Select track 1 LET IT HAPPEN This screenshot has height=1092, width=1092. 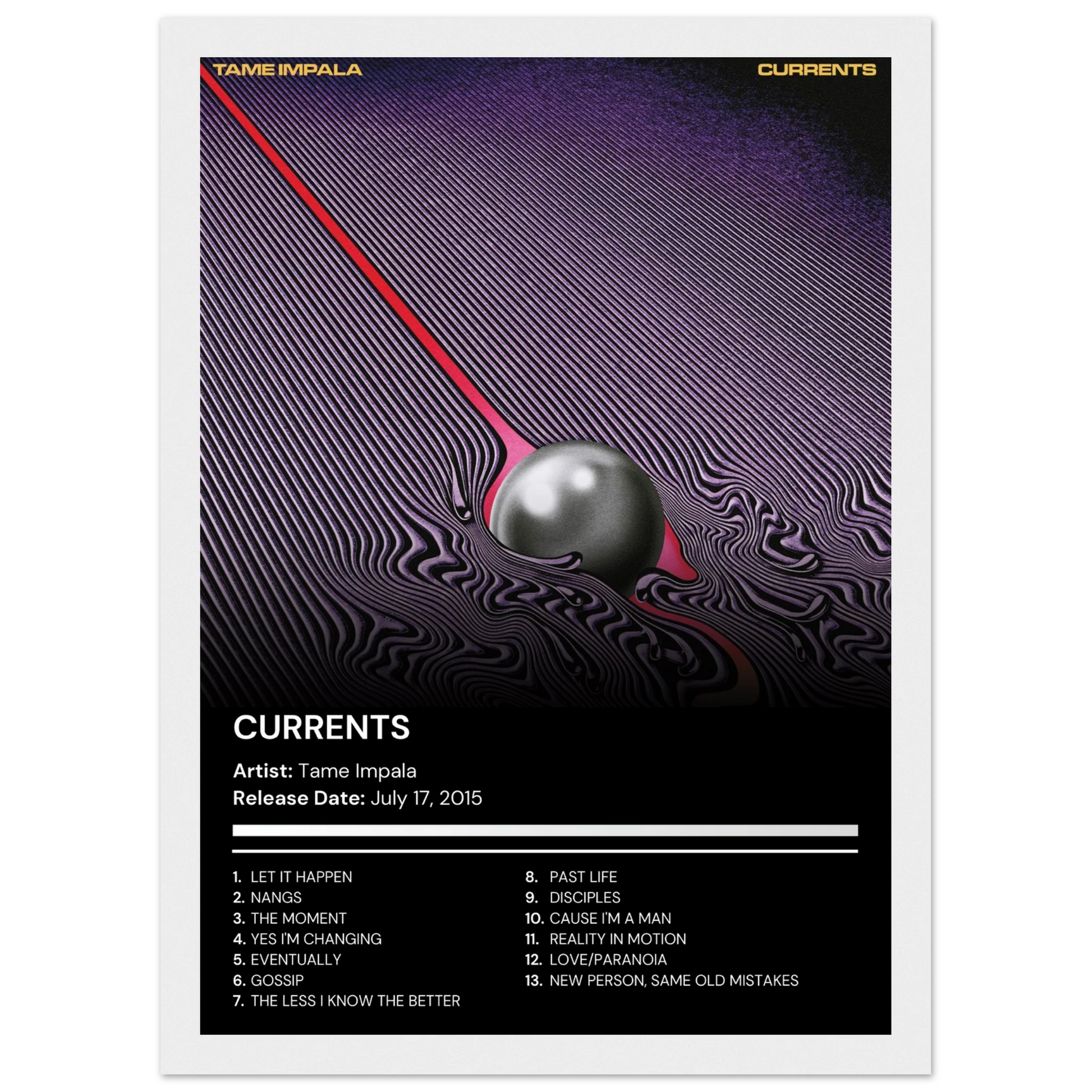pos(301,877)
